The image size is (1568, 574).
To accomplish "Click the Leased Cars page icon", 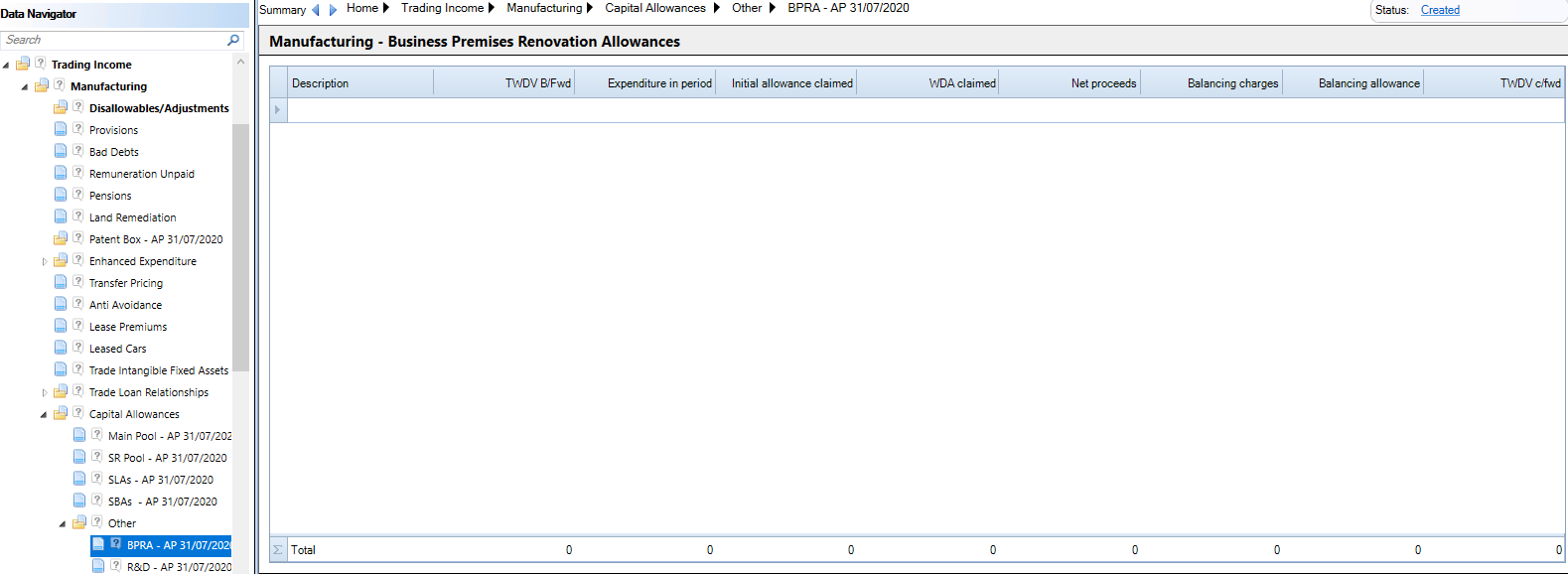I will (x=61, y=348).
